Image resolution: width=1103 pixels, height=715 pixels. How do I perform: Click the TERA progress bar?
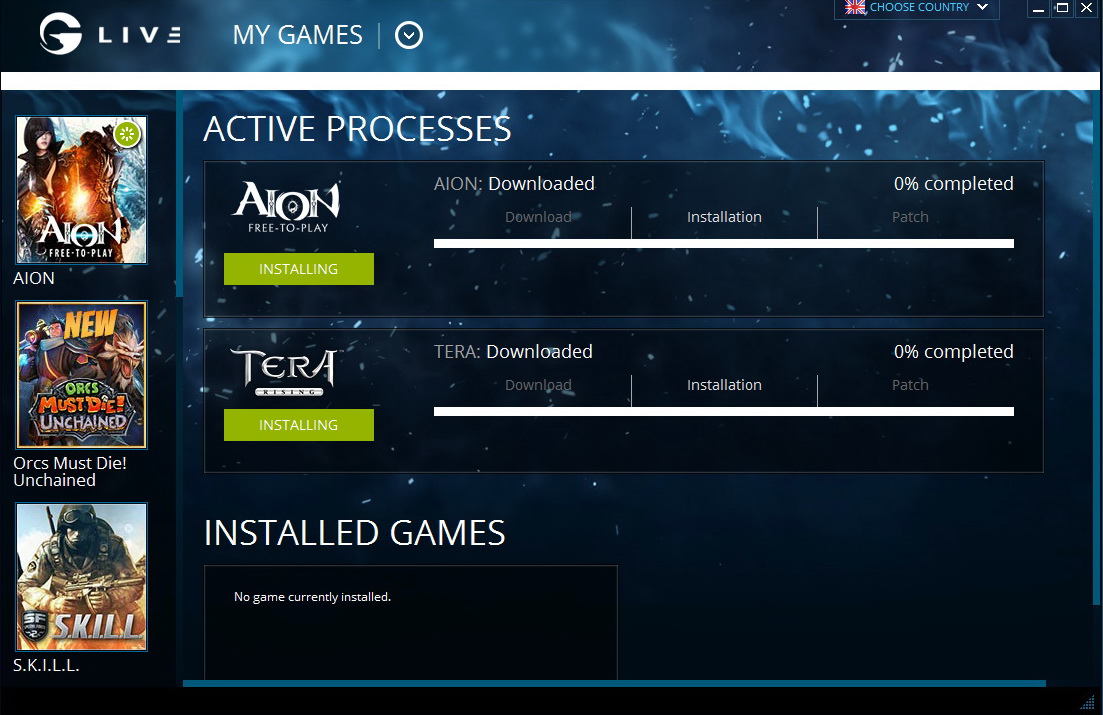724,412
